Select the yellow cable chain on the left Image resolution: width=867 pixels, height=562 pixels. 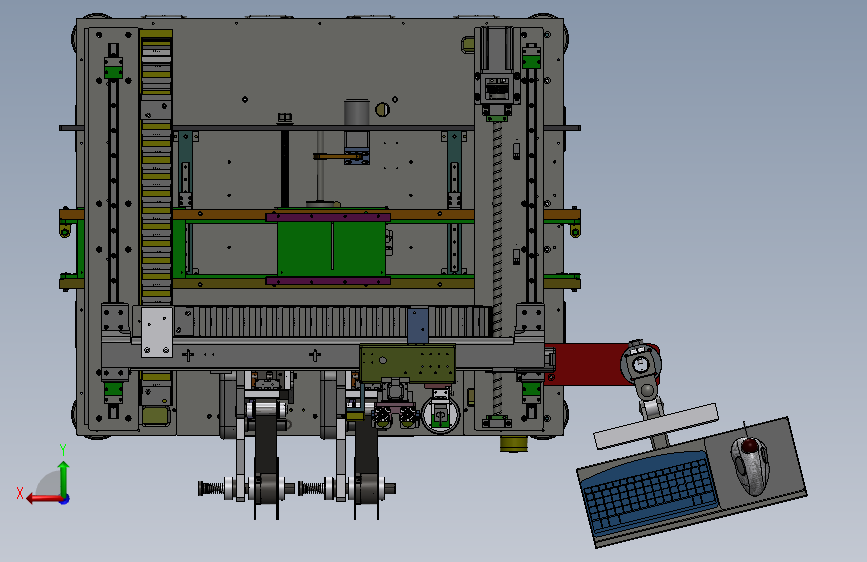[156, 166]
